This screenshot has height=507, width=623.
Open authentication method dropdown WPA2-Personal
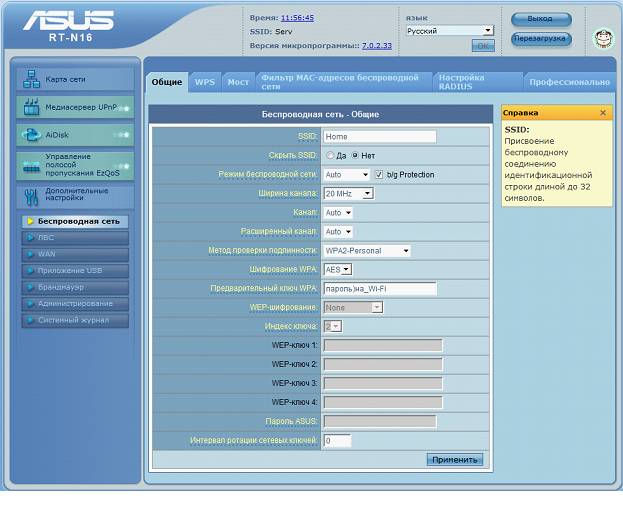point(367,251)
